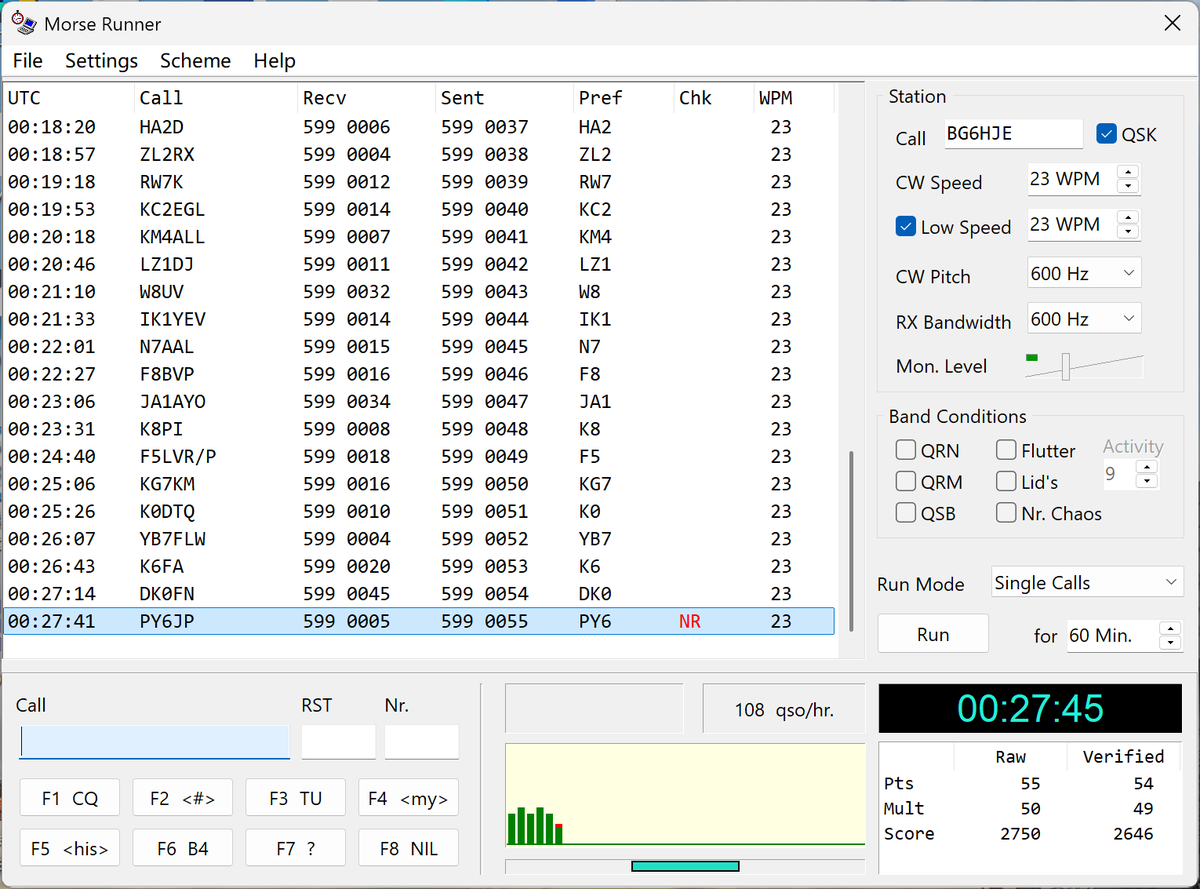
Task: Click the log list vertical scrollbar
Action: tap(851, 541)
